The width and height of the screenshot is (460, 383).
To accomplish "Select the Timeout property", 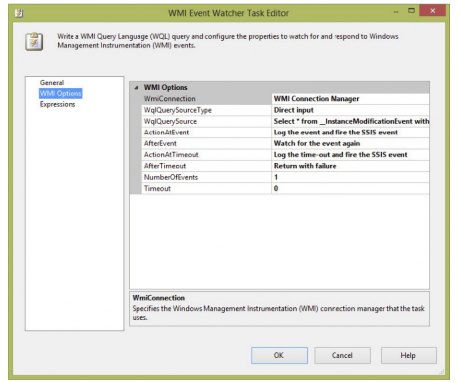I will pos(207,189).
